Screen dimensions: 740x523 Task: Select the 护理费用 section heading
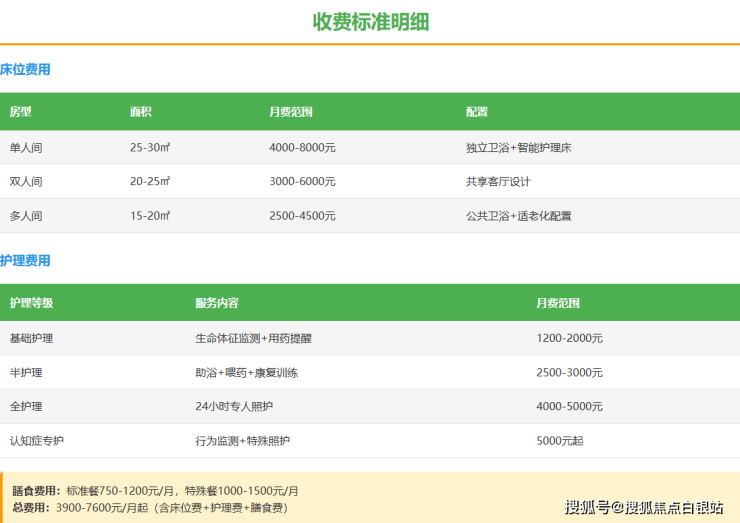coord(25,261)
